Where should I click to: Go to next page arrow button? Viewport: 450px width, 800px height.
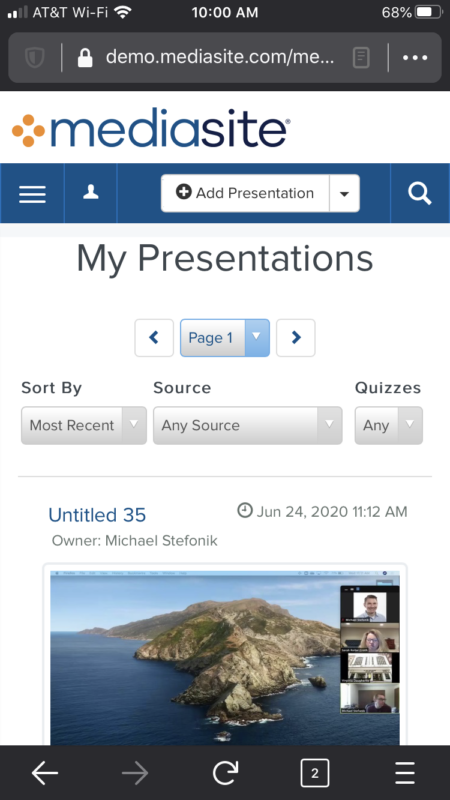[296, 338]
